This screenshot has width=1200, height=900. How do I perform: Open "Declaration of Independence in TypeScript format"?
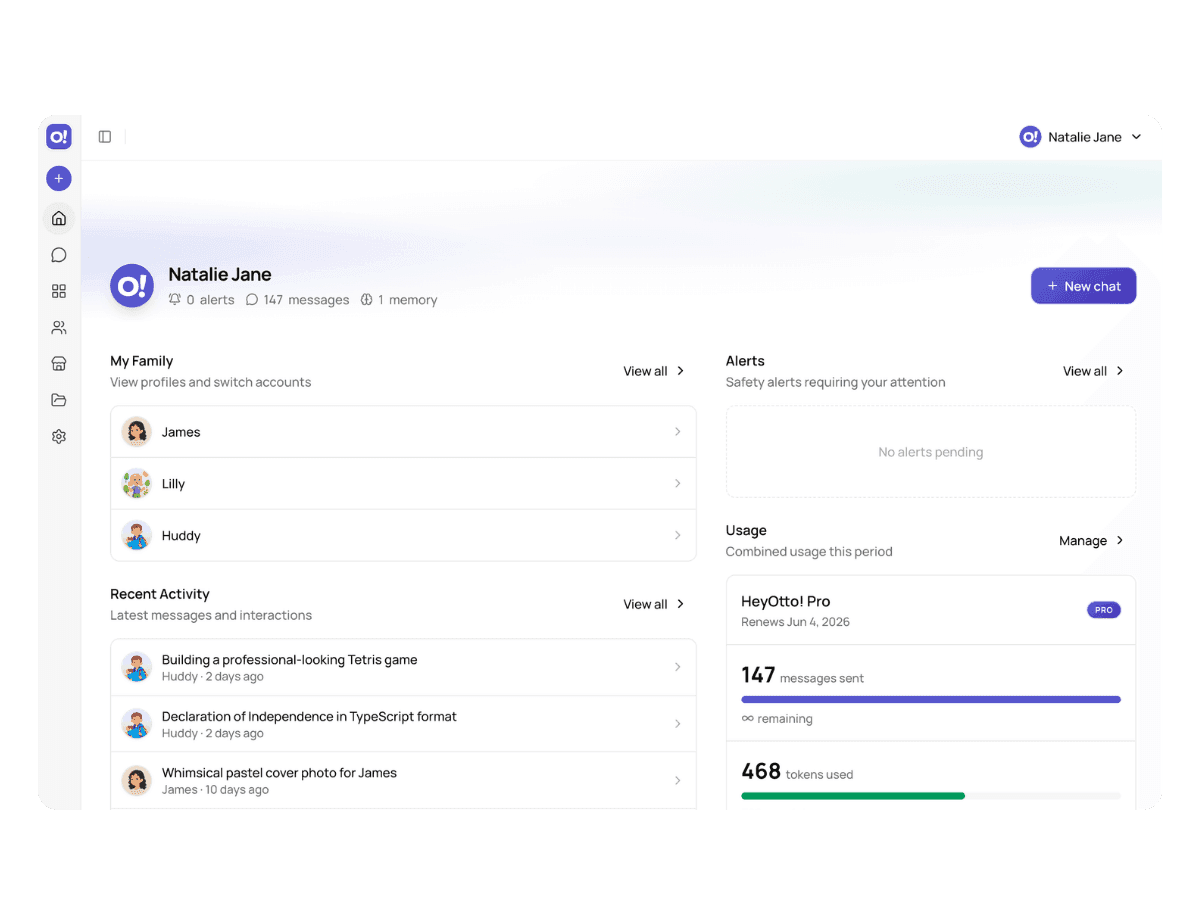coord(309,717)
